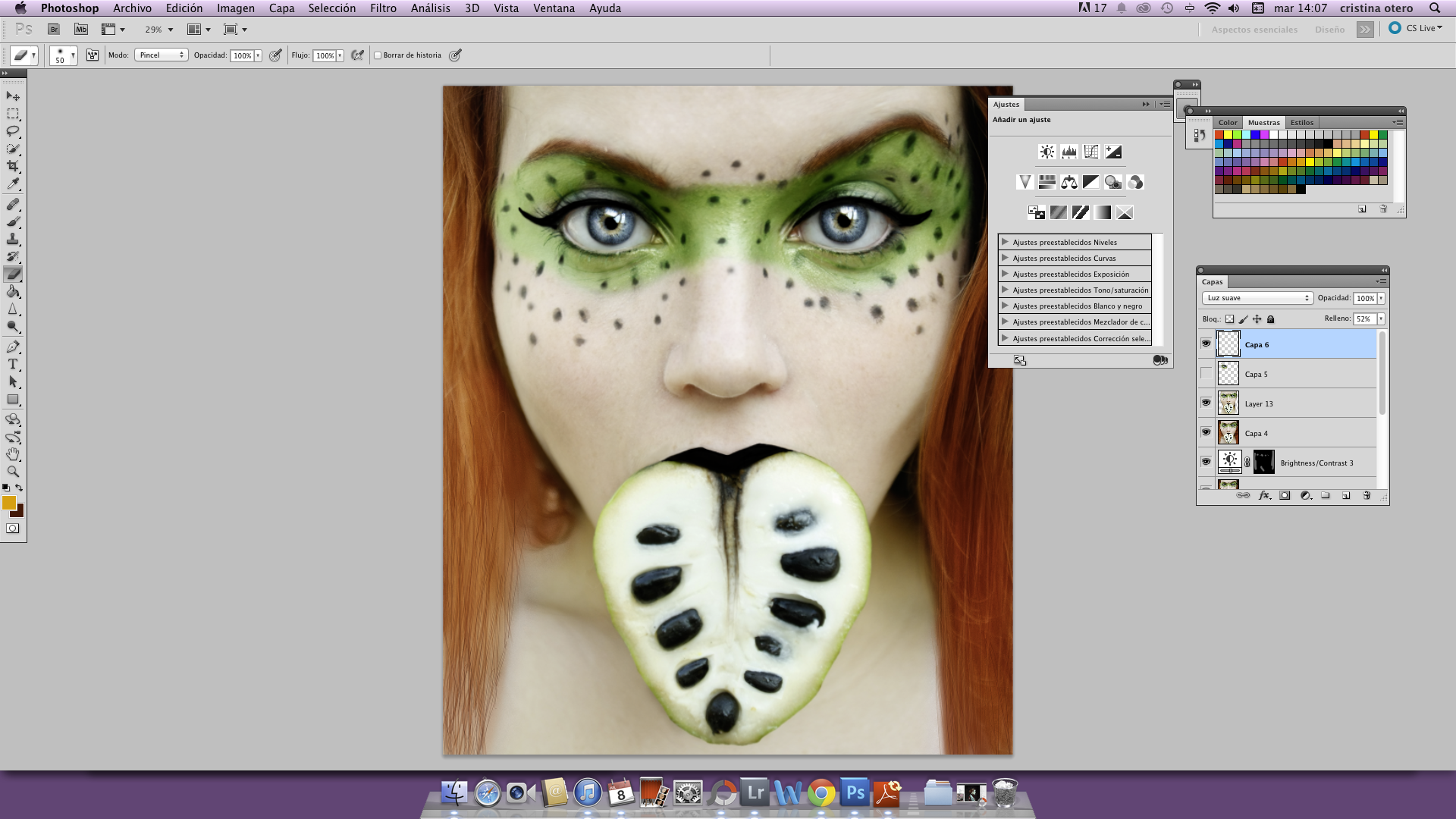Expand Ajustes preestablecidos Tono/saturación

[1005, 290]
